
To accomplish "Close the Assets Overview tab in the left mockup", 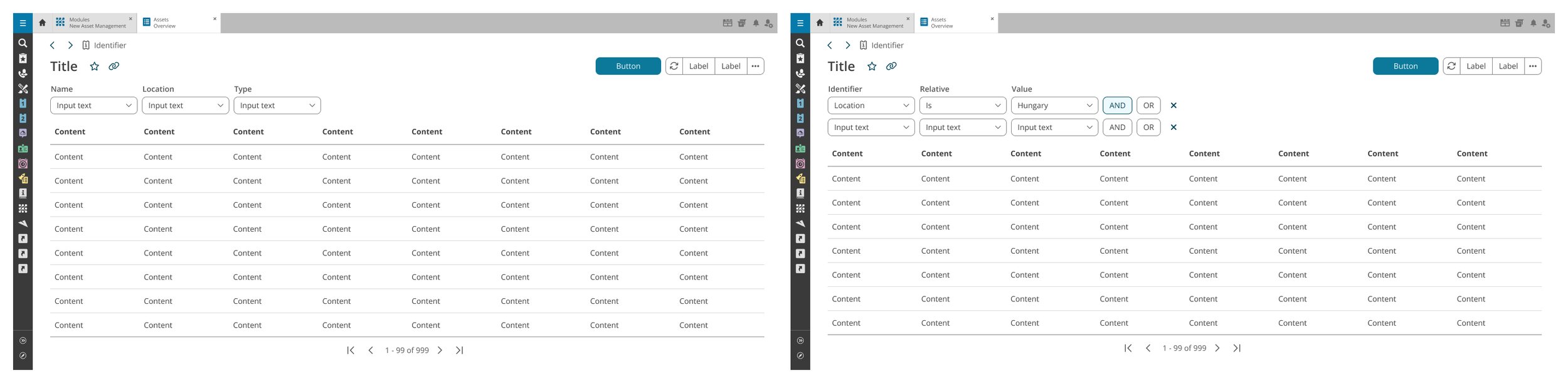I will 215,19.
